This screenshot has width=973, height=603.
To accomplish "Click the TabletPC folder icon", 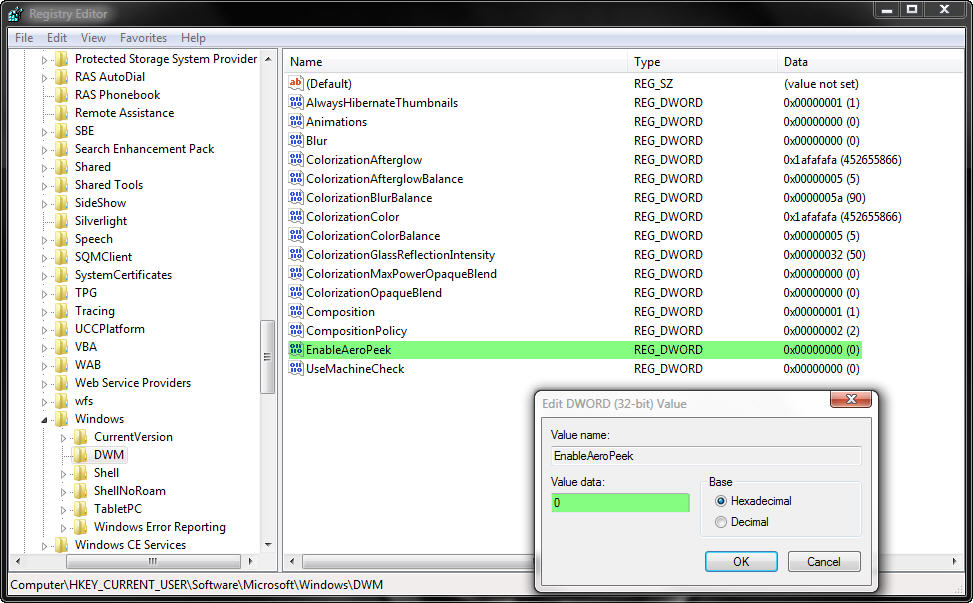I will pyautogui.click(x=80, y=509).
